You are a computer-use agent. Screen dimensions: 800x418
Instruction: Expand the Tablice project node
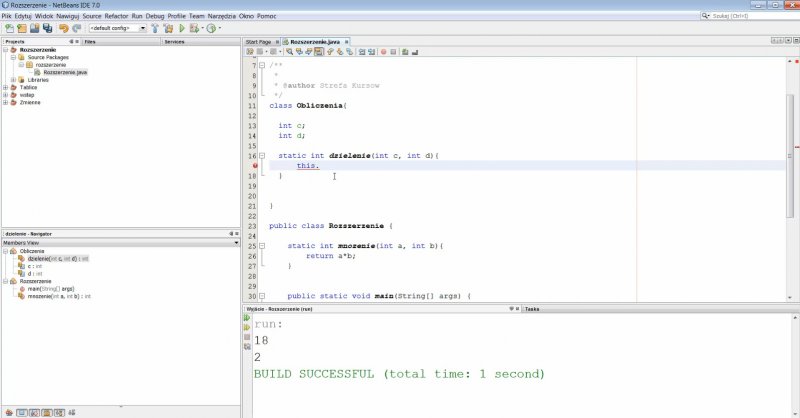tap(6, 87)
